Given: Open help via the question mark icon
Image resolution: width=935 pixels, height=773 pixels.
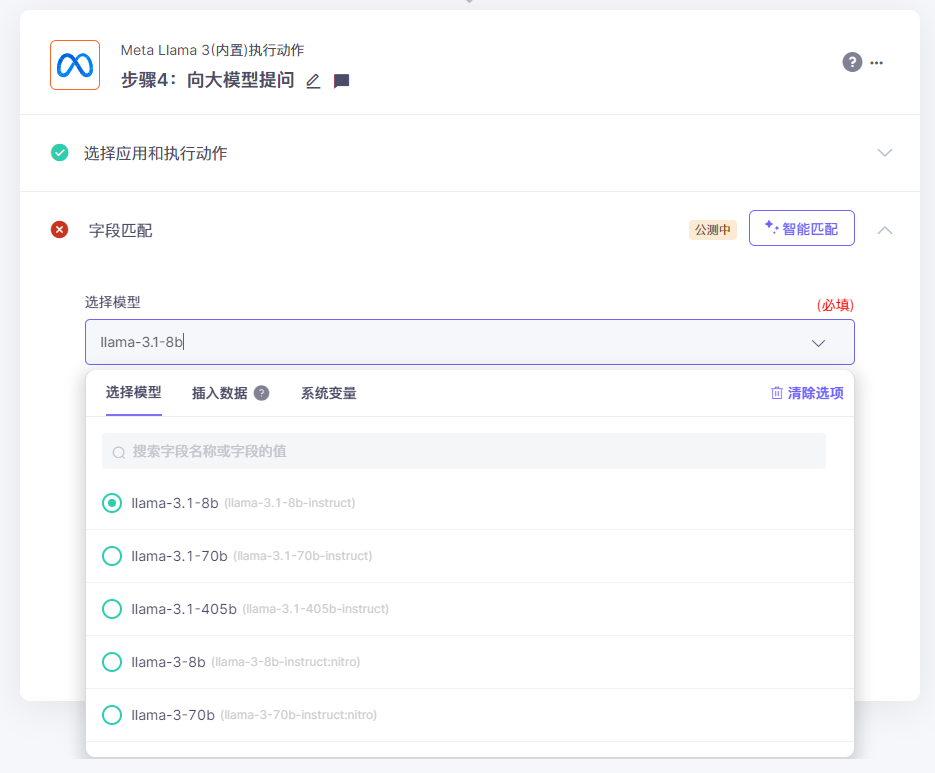Looking at the screenshot, I should [852, 62].
